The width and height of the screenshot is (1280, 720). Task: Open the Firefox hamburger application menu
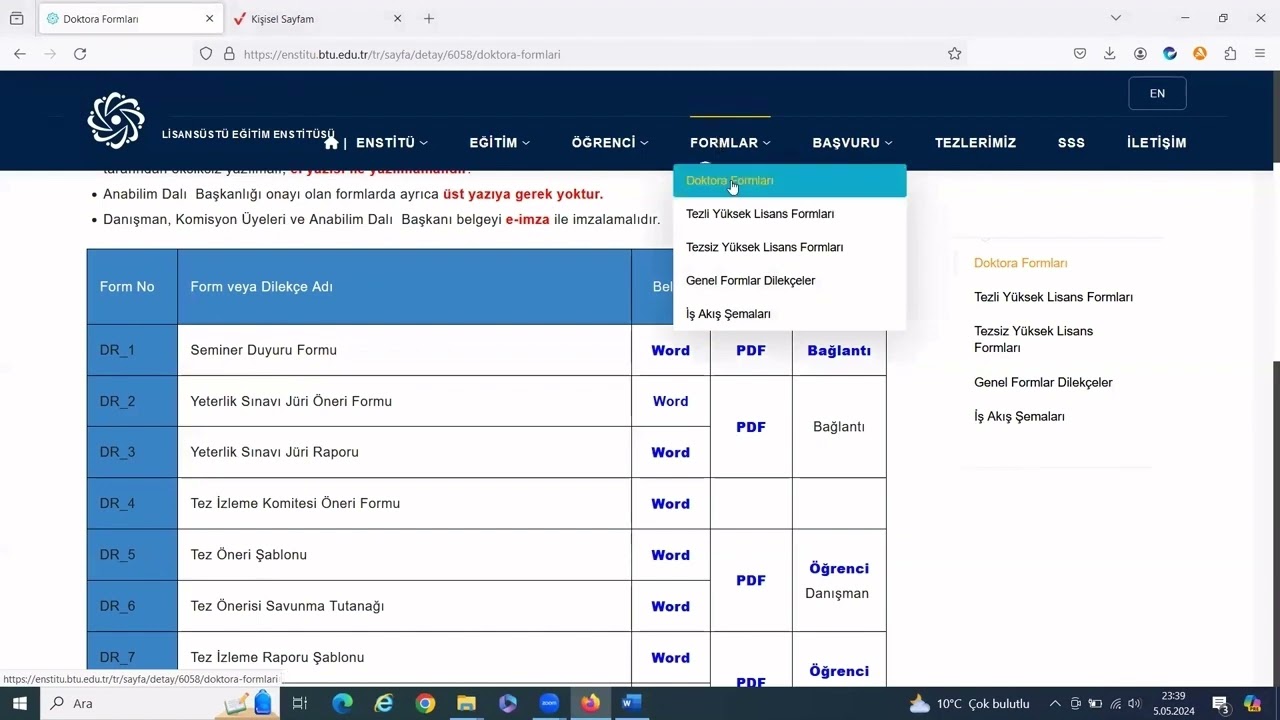click(1260, 54)
